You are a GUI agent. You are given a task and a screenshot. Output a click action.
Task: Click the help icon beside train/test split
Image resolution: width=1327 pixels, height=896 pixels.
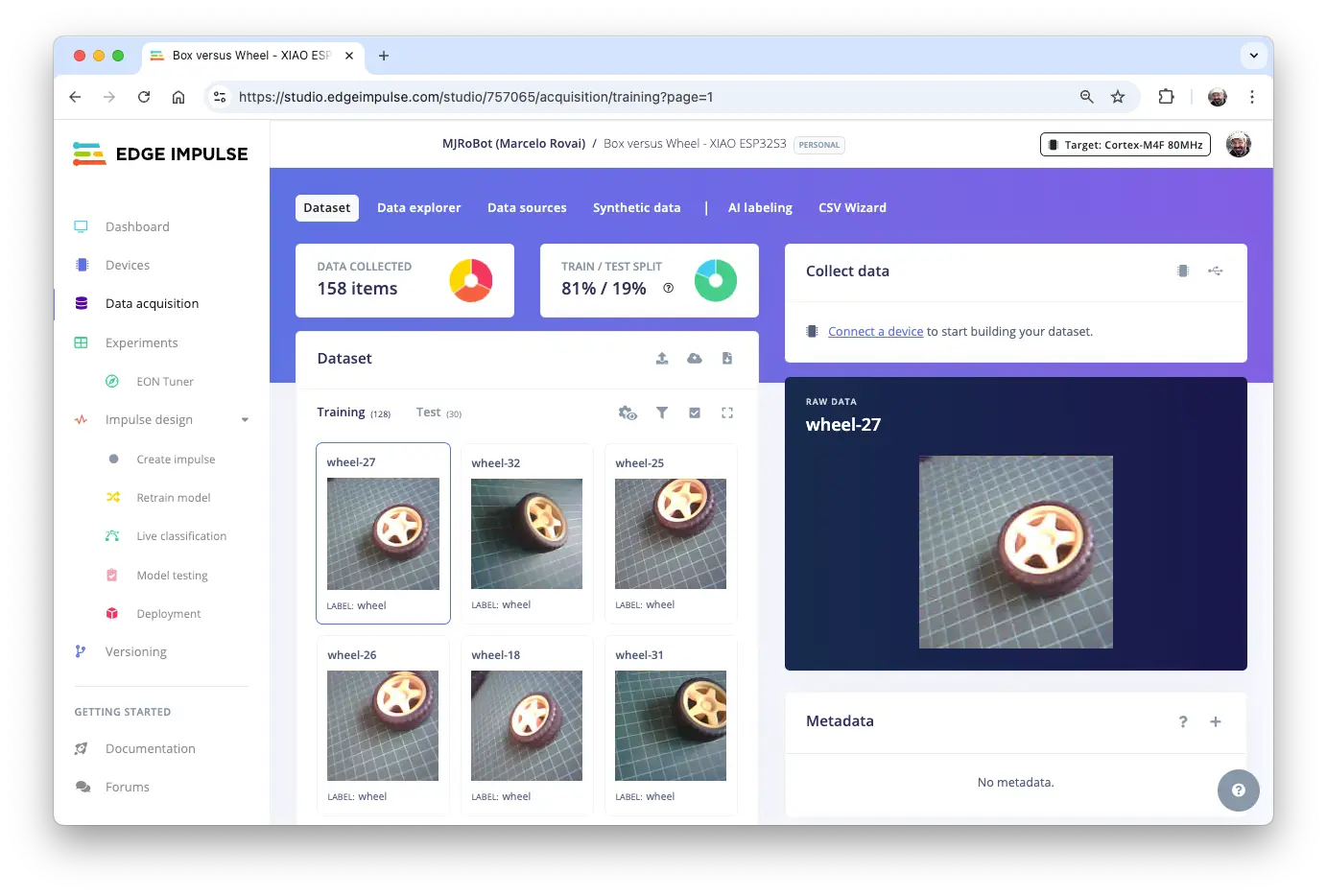[x=669, y=289]
